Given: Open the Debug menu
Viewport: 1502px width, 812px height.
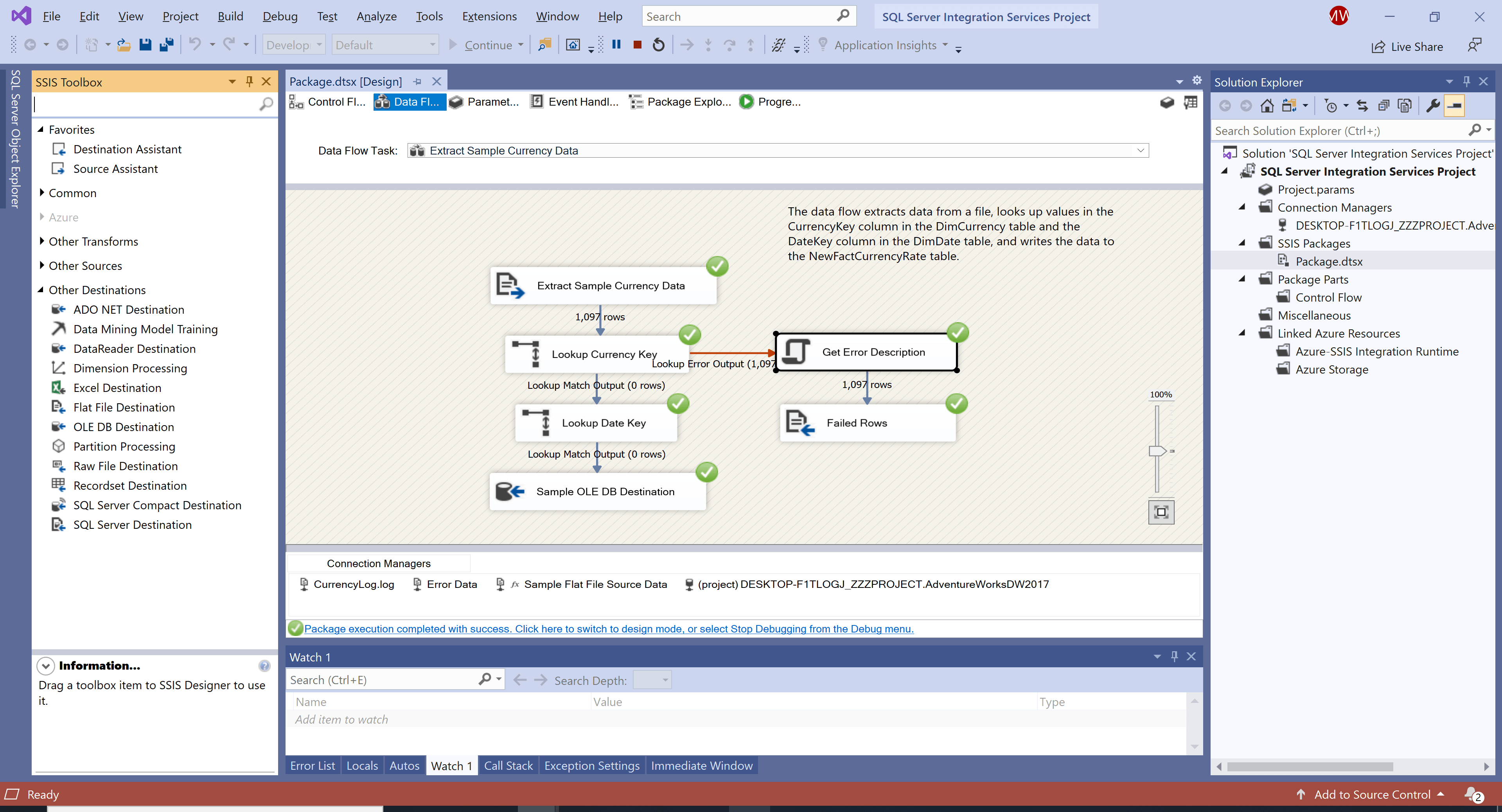Looking at the screenshot, I should [x=280, y=16].
